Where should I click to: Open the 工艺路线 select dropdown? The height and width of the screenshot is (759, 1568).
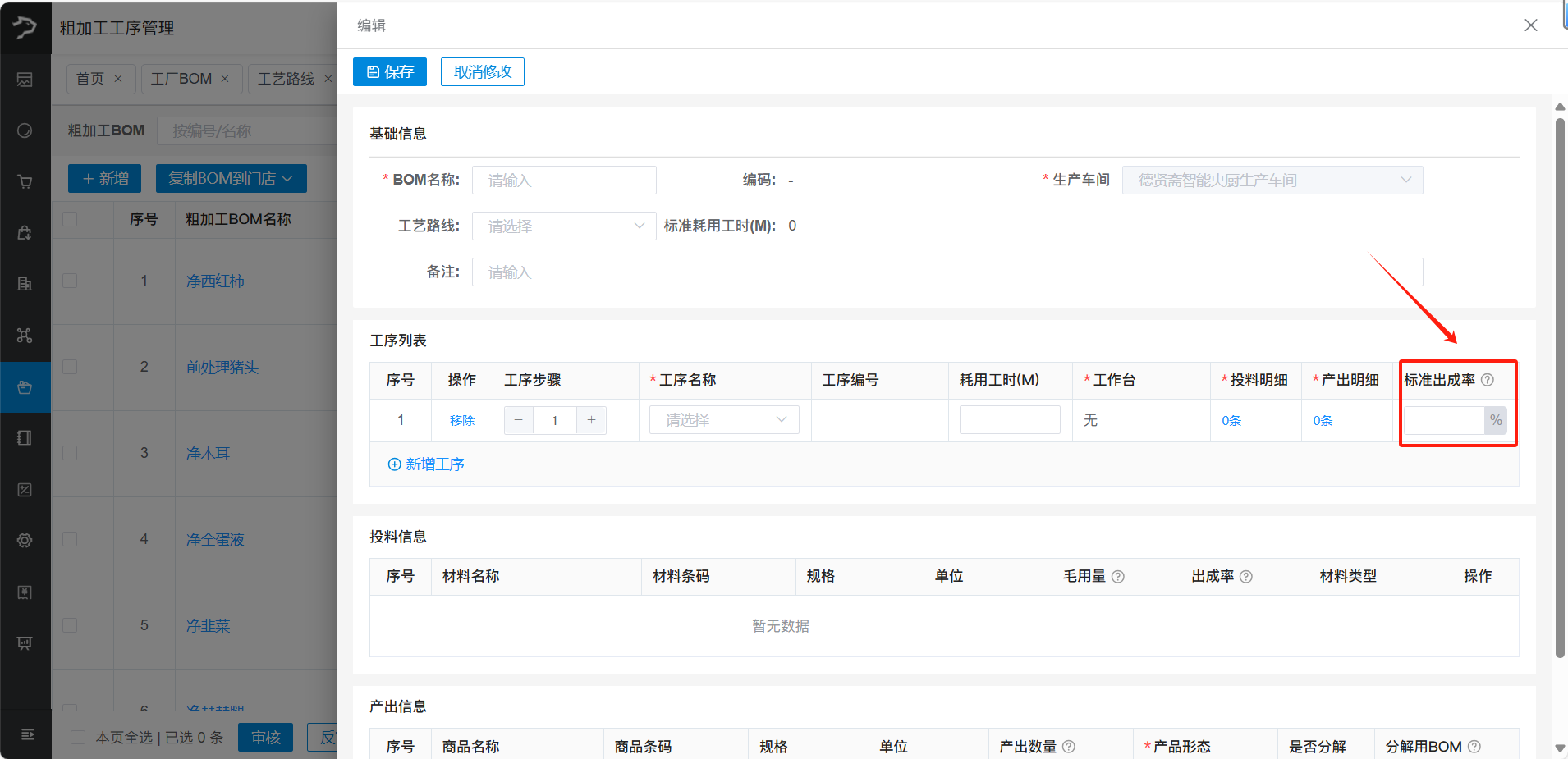point(564,226)
